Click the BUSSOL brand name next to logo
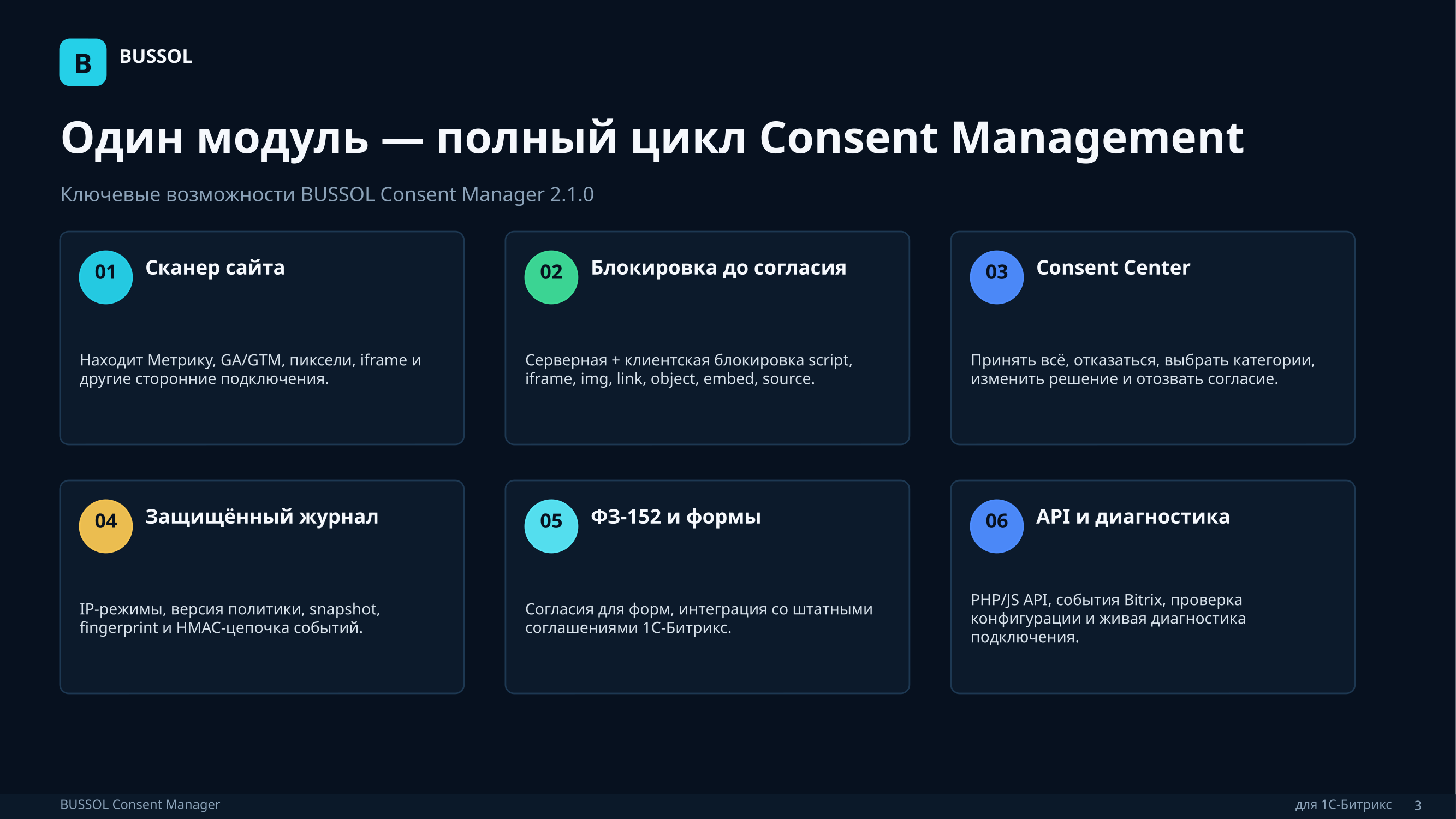The image size is (1456, 819). tap(156, 57)
